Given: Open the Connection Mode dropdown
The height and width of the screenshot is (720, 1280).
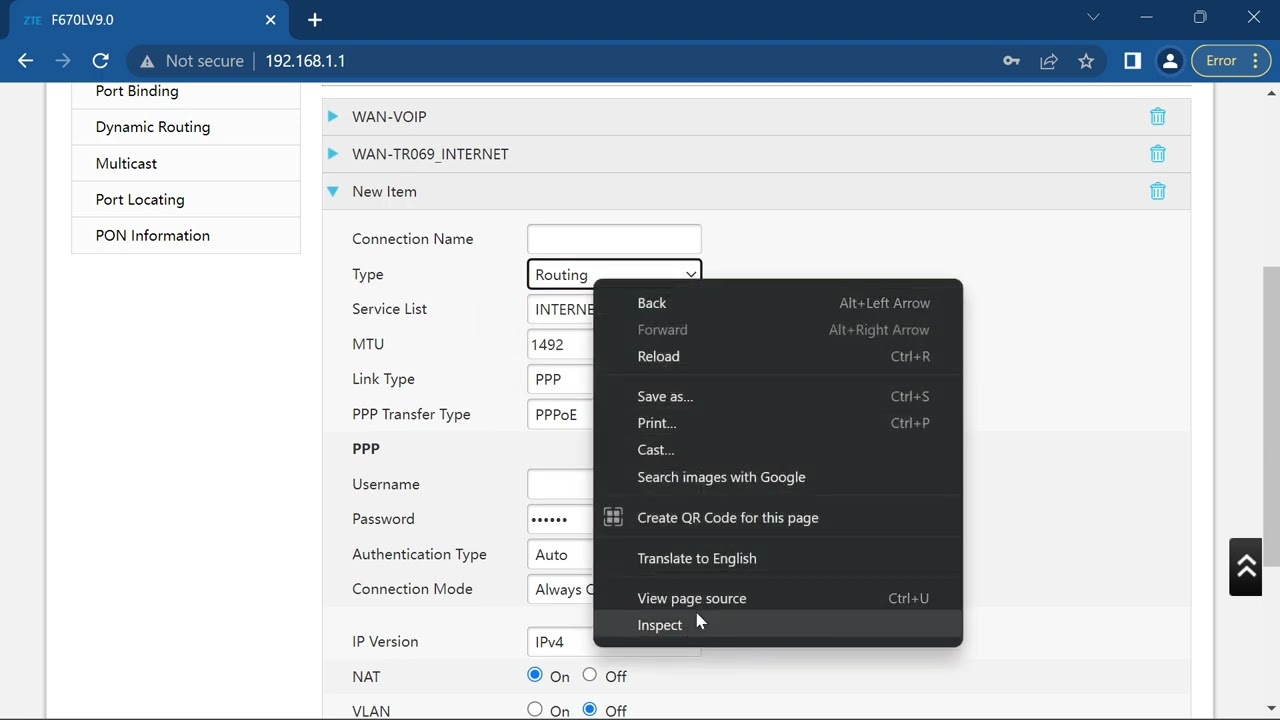Looking at the screenshot, I should click(x=561, y=589).
